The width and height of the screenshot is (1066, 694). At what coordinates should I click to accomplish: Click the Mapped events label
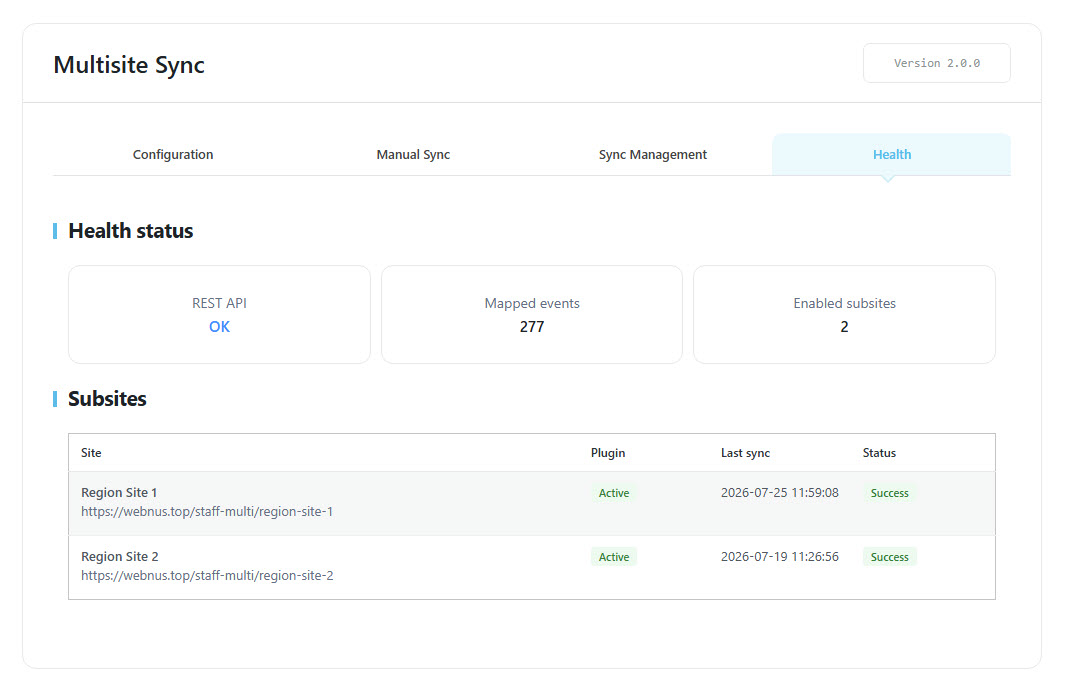[x=532, y=303]
